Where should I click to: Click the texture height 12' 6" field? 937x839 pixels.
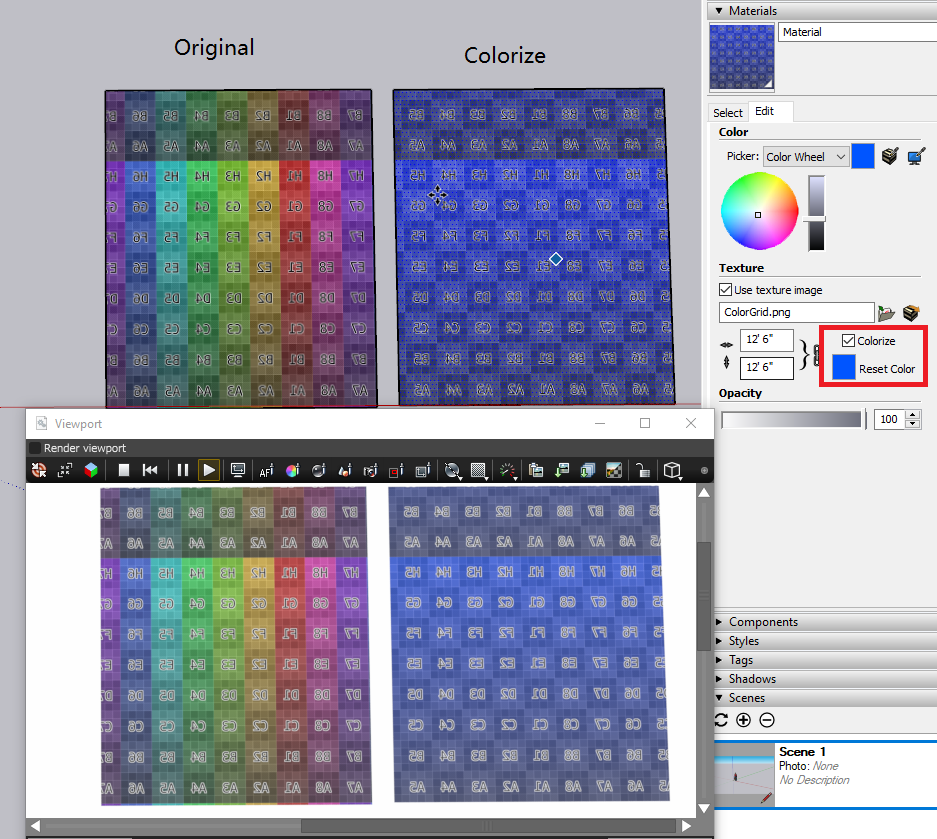click(767, 368)
